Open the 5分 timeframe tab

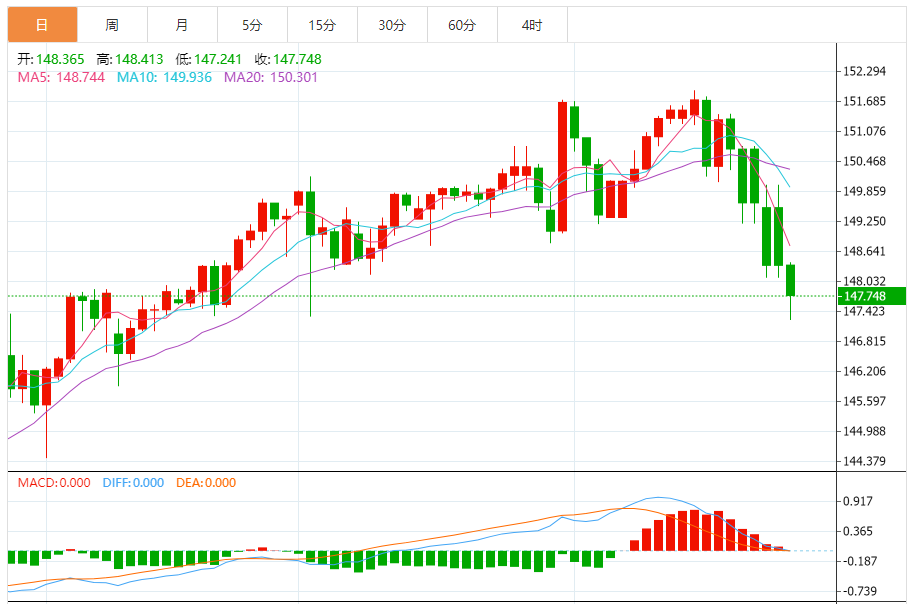click(x=252, y=25)
